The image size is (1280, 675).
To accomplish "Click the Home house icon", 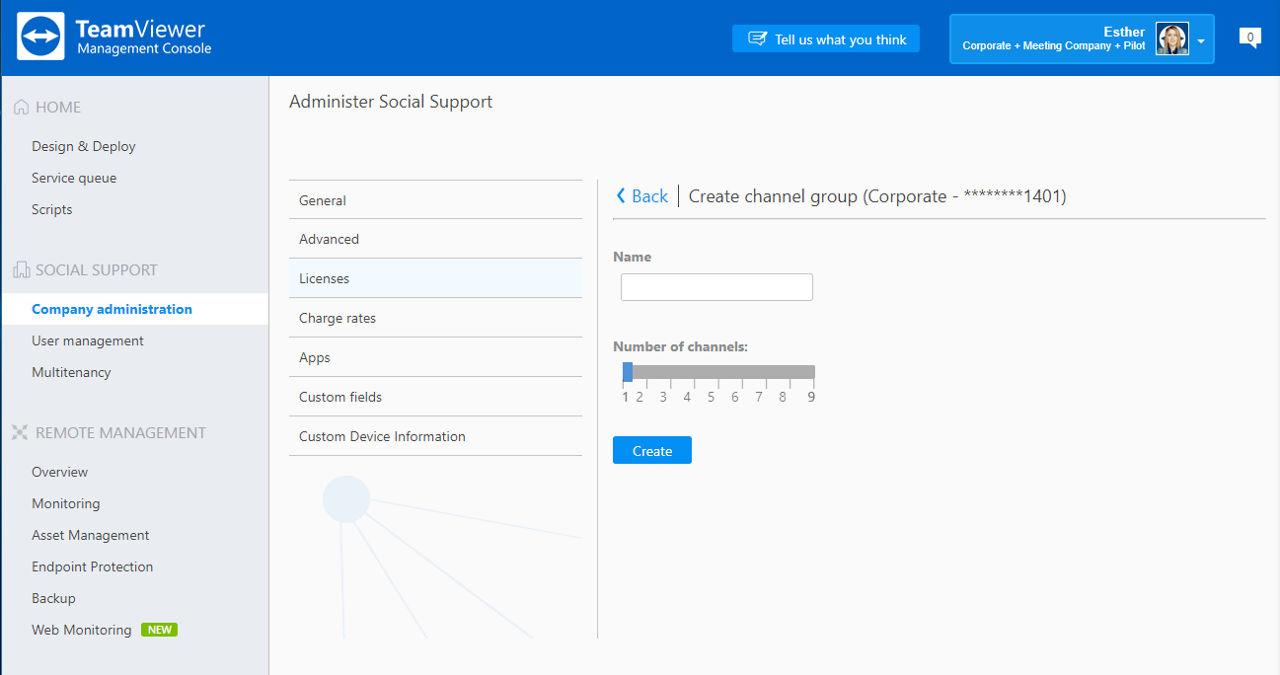I will [x=21, y=107].
